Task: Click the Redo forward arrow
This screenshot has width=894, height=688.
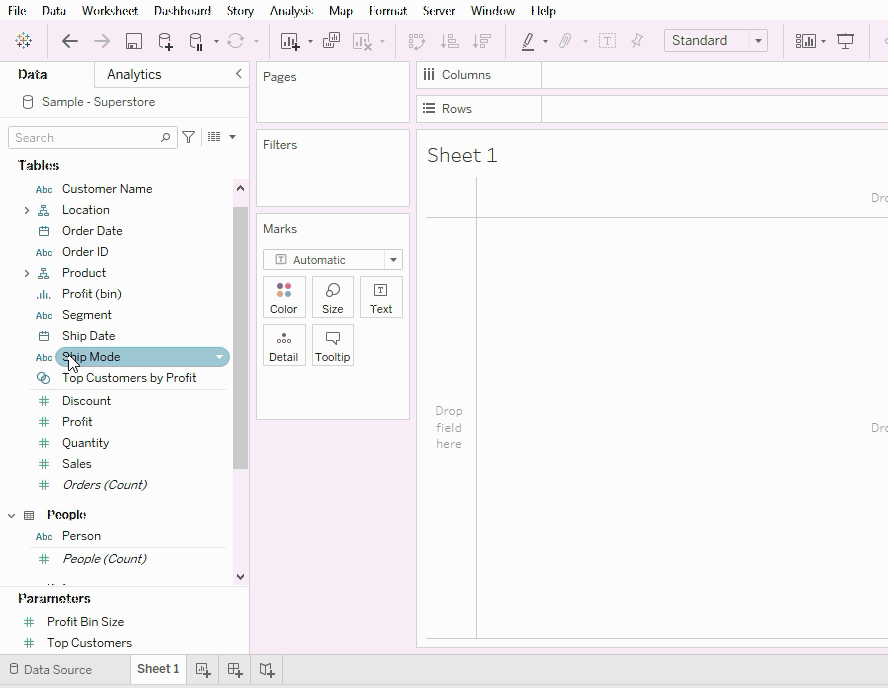Action: pos(101,41)
